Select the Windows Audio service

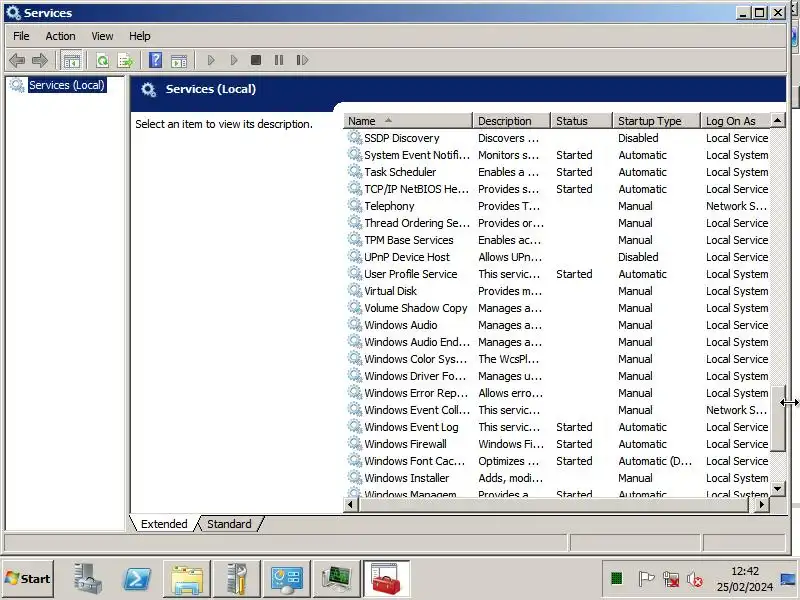pos(558,325)
